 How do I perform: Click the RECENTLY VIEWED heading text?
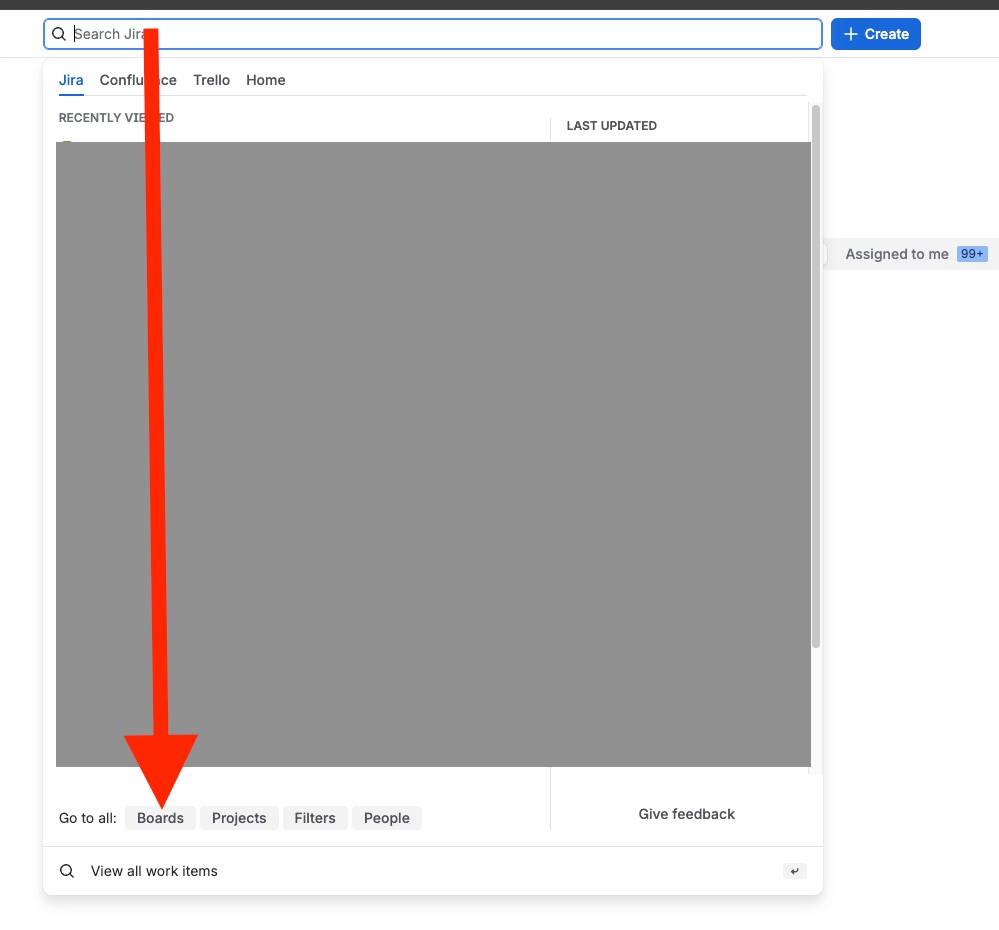(116, 118)
